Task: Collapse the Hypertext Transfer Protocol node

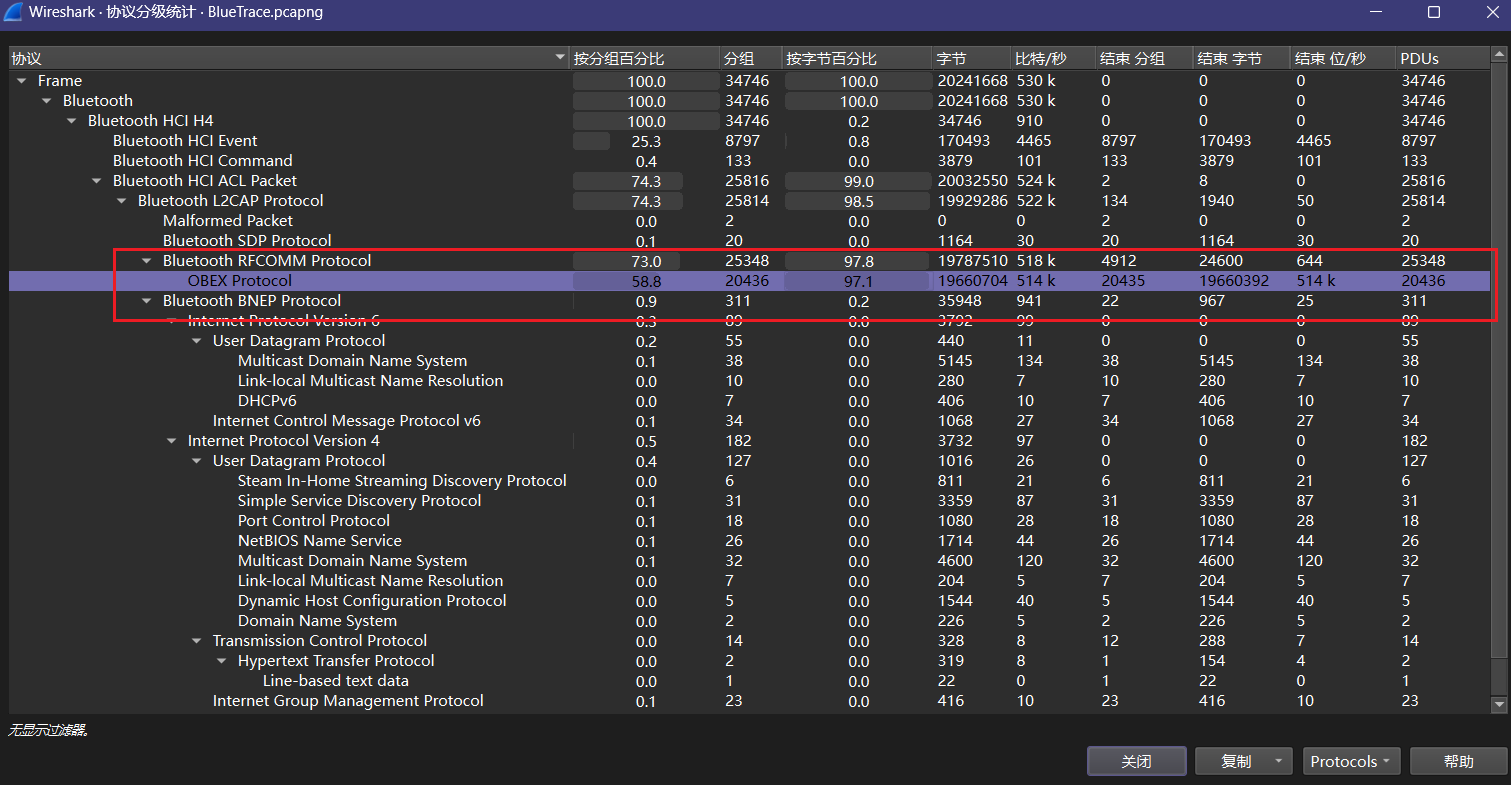Action: [222, 661]
